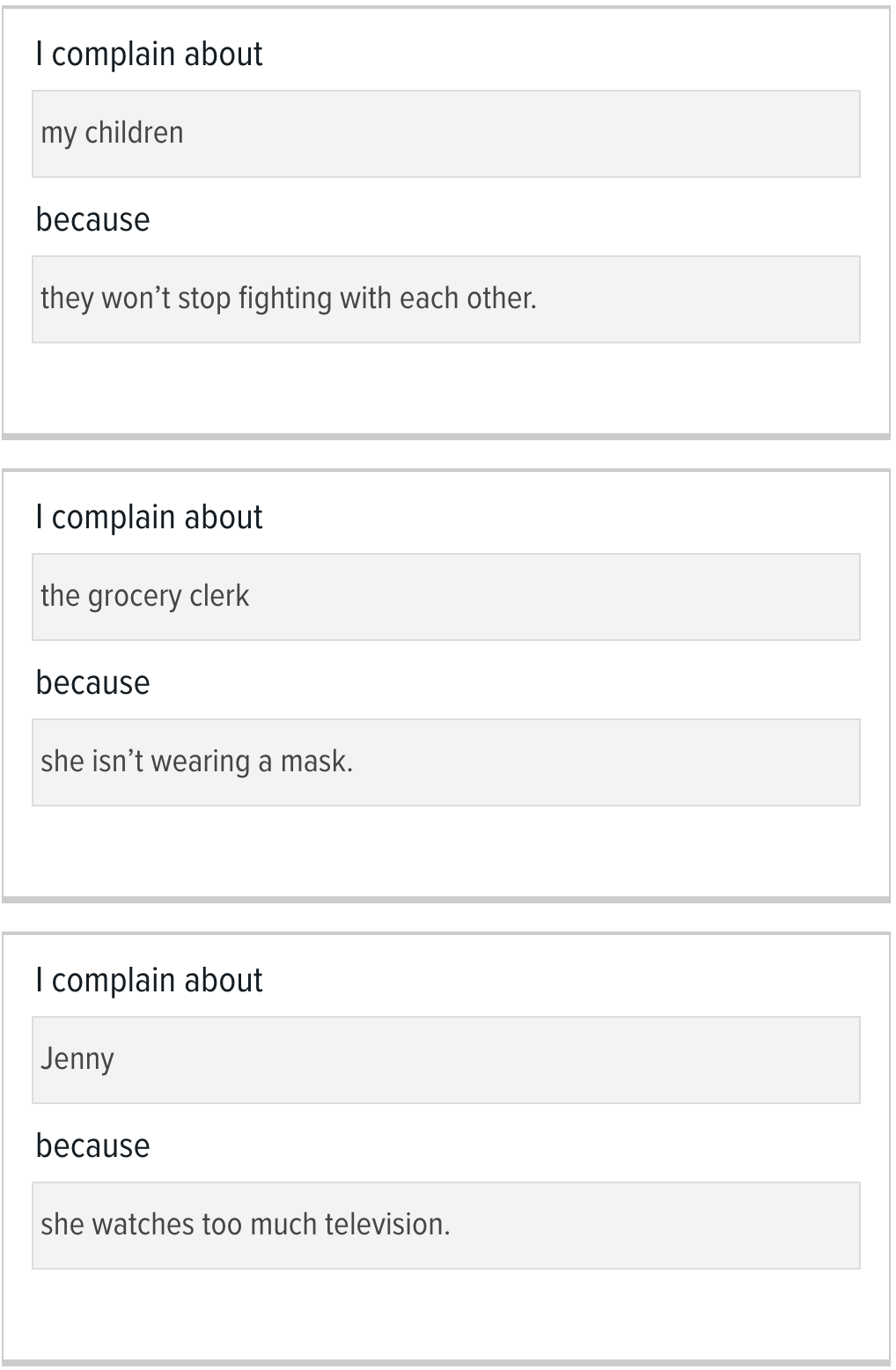The image size is (896, 1370).
Task: Click "I complain about" label above "Jenny"
Action: [149, 981]
